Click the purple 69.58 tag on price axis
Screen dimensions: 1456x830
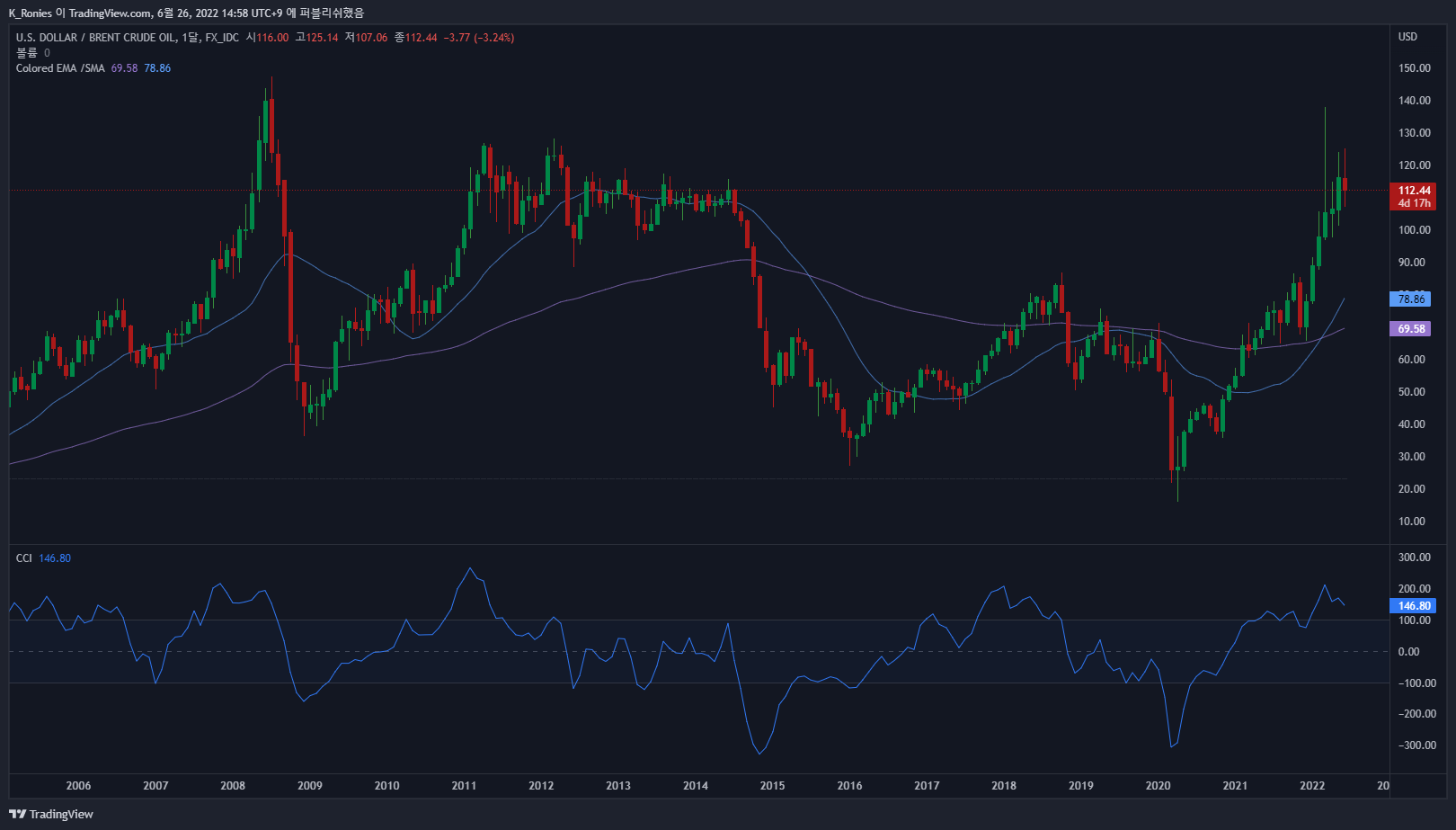pyautogui.click(x=1410, y=329)
